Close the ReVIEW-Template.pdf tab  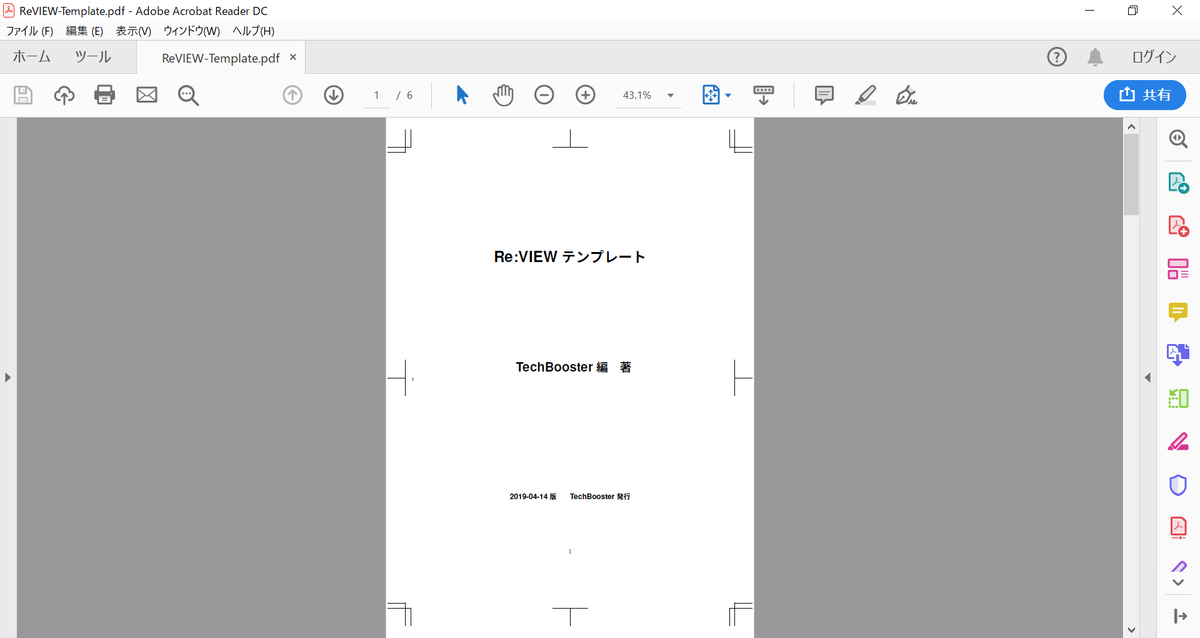click(293, 58)
